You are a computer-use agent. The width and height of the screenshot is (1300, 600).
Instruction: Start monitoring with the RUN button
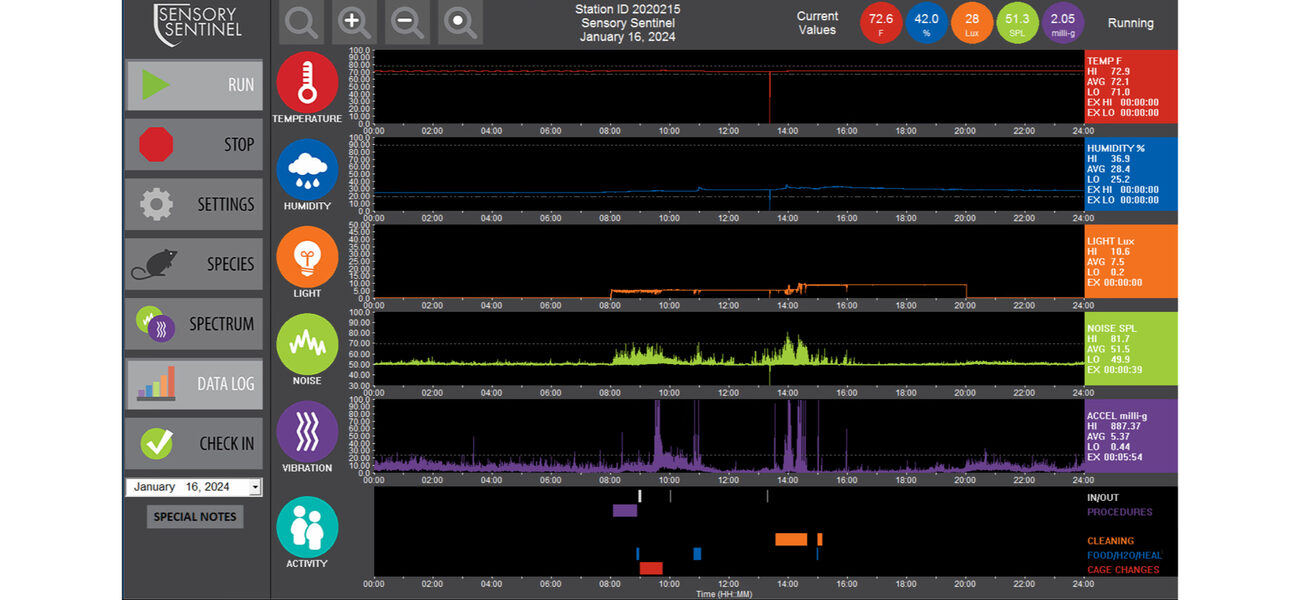point(194,85)
